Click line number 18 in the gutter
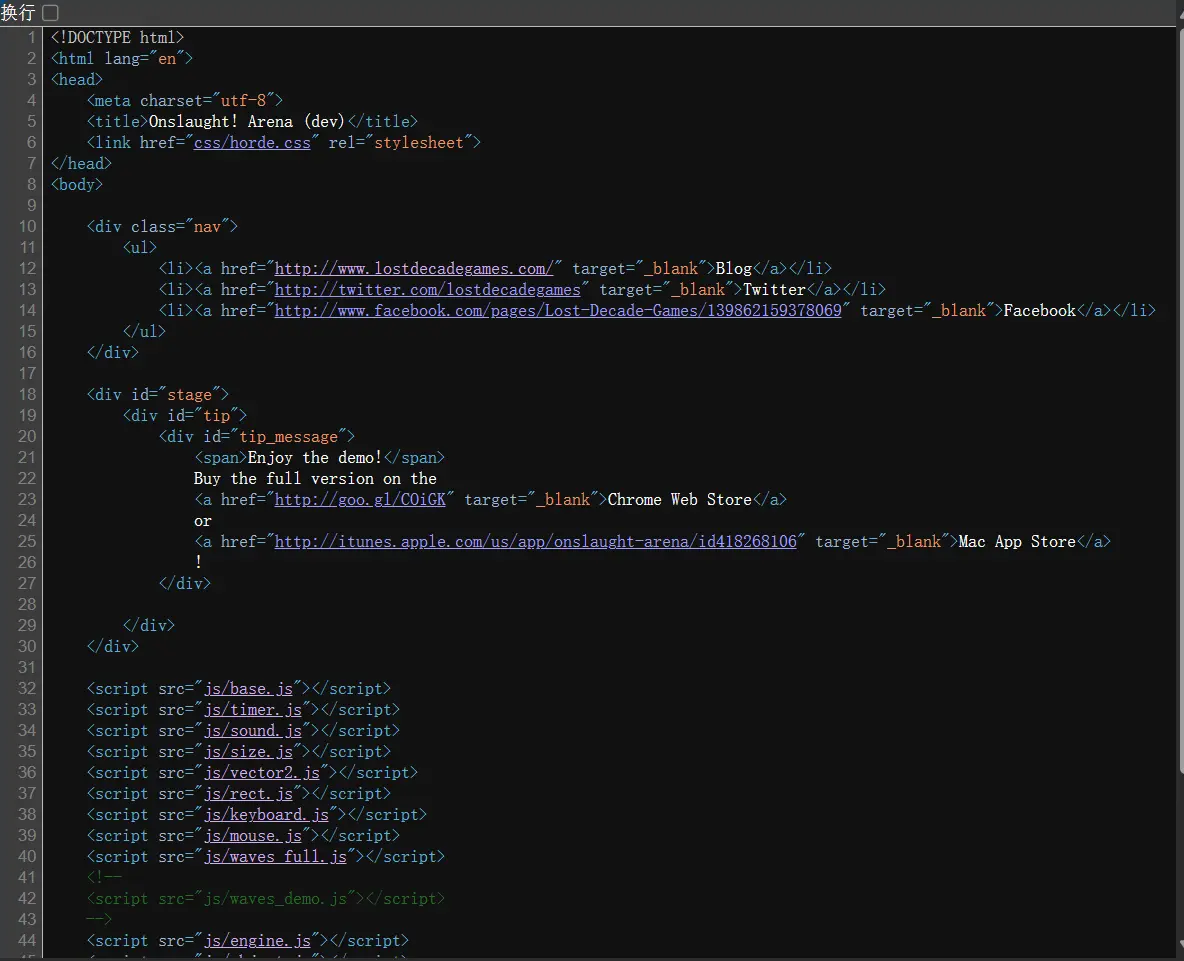 (27, 394)
